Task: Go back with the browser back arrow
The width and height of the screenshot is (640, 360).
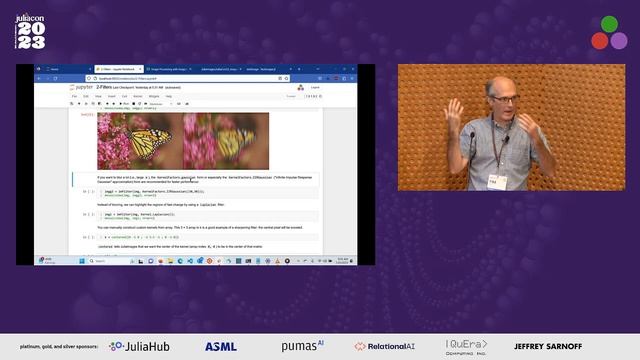Action: click(x=39, y=78)
